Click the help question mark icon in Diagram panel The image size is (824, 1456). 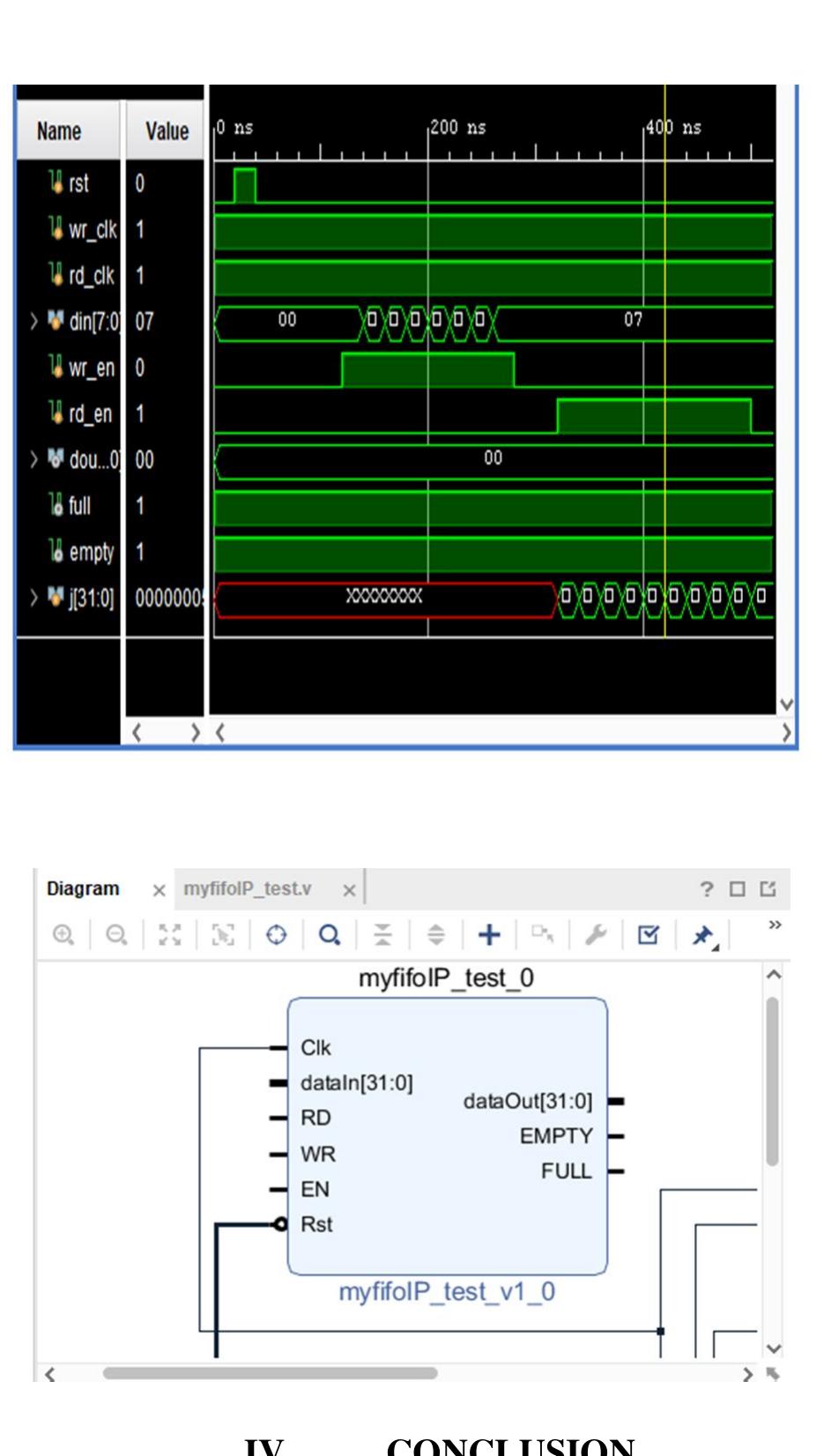pyautogui.click(x=707, y=889)
